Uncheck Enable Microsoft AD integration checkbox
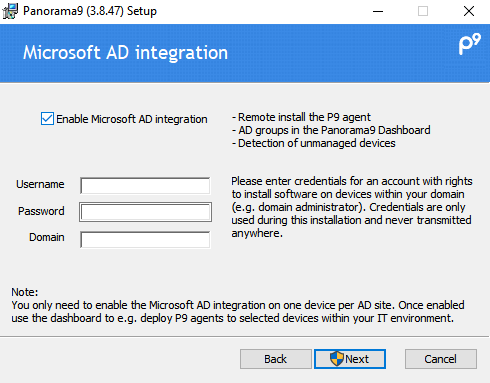 (47, 119)
